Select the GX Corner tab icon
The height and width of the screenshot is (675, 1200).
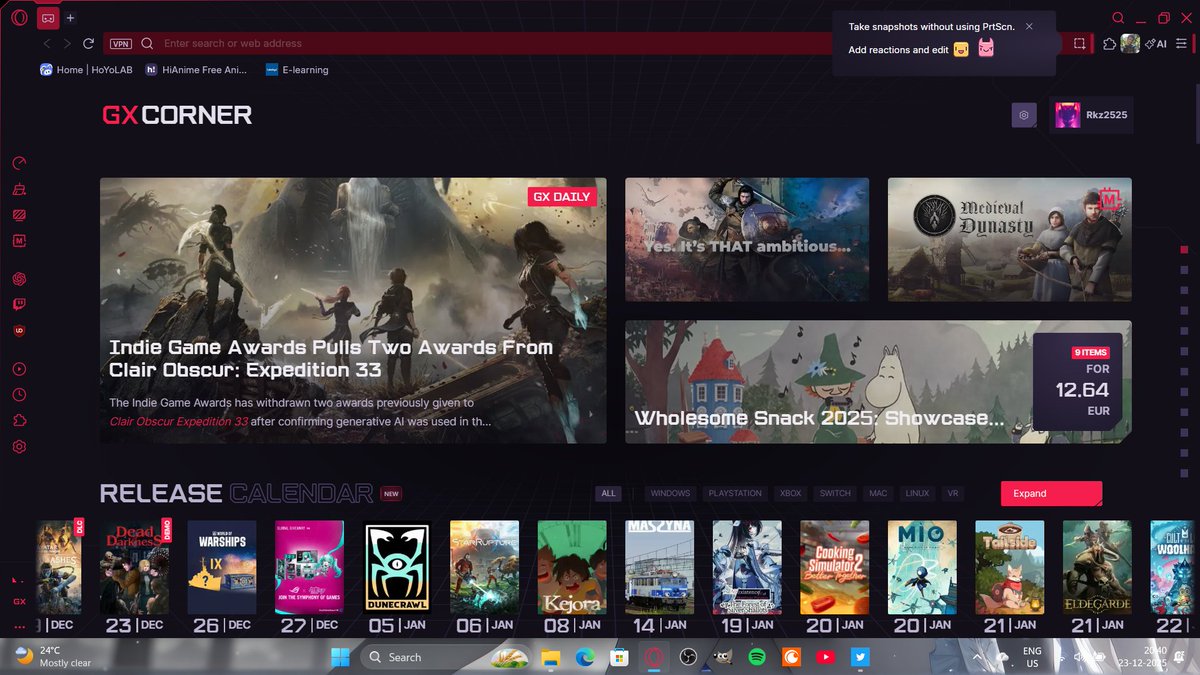[x=47, y=18]
